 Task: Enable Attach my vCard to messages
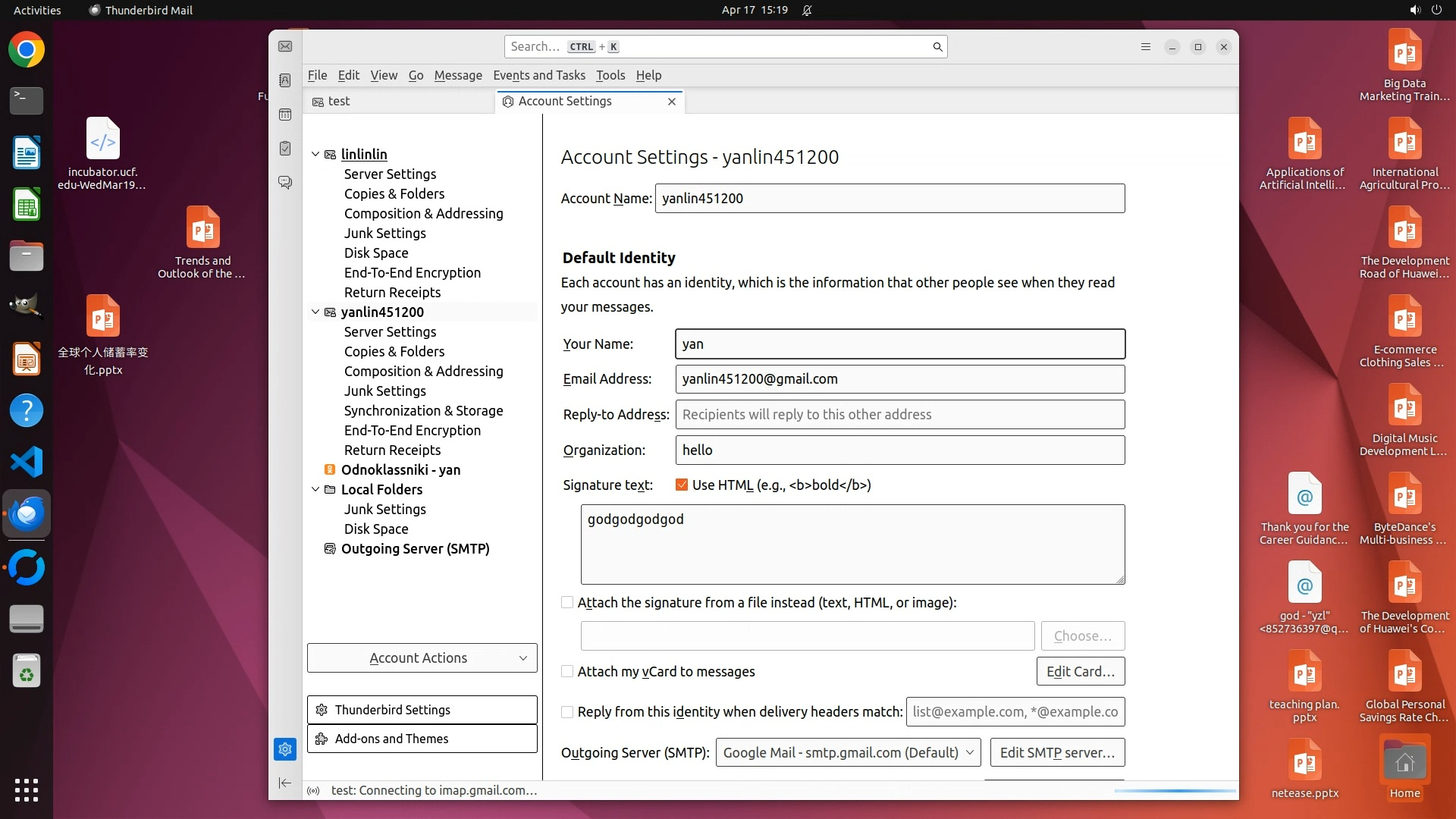tap(567, 672)
